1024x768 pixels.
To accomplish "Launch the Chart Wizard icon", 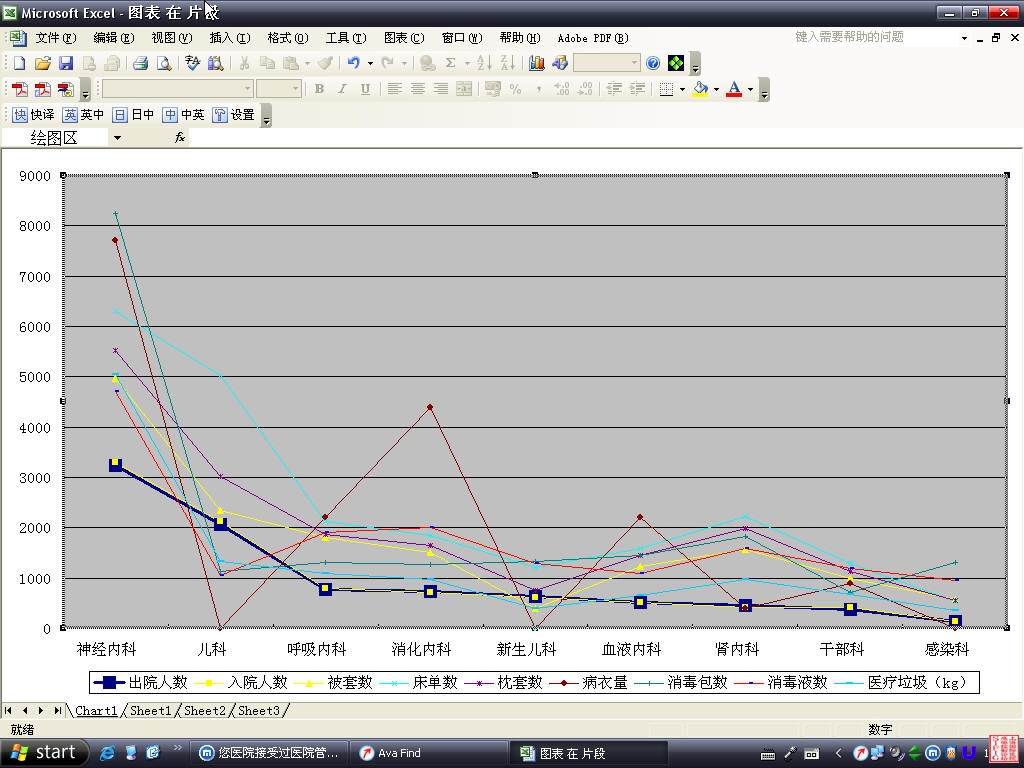I will 537,63.
